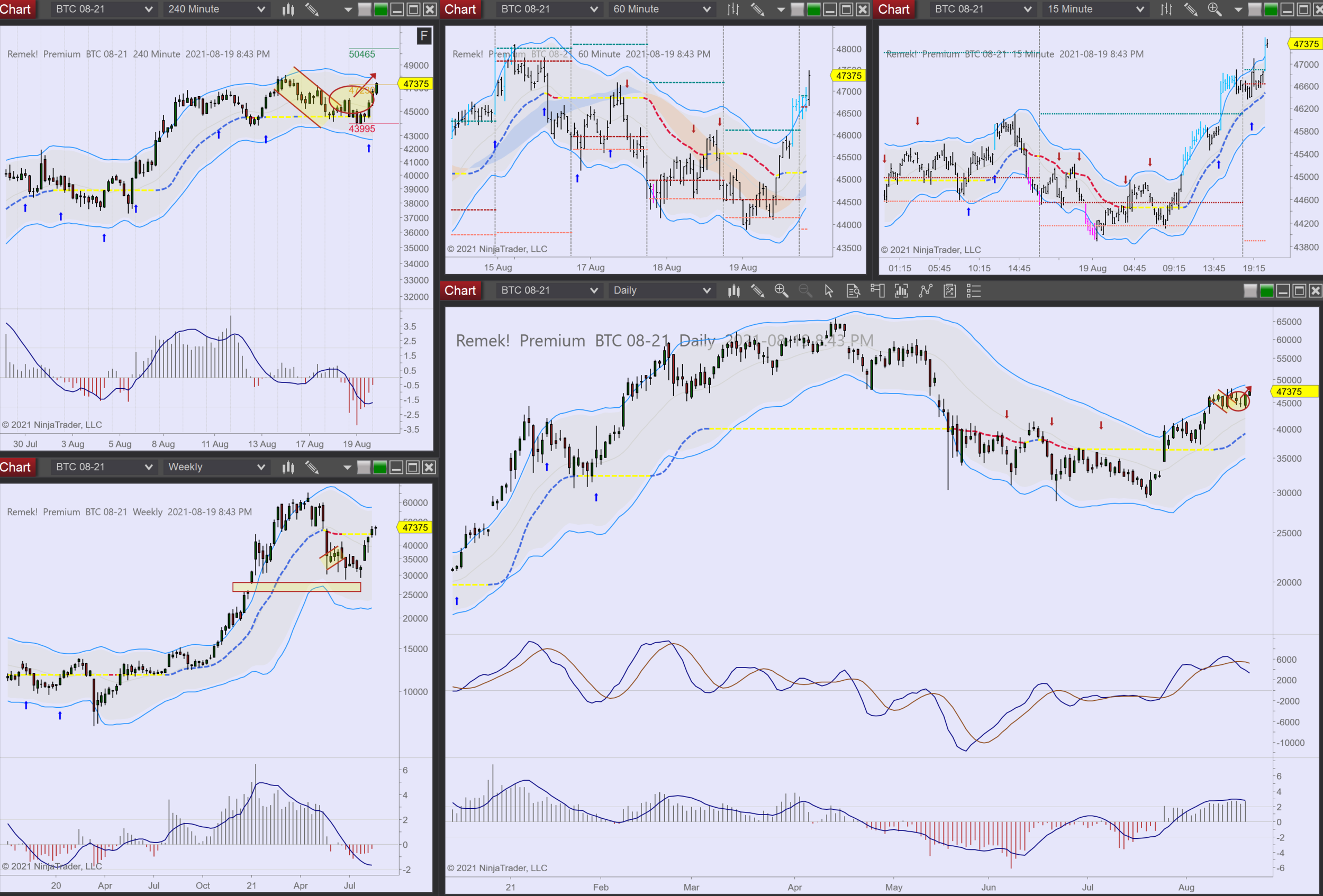The height and width of the screenshot is (896, 1323).
Task: Open bar style icon in Daily chart
Action: click(x=734, y=291)
